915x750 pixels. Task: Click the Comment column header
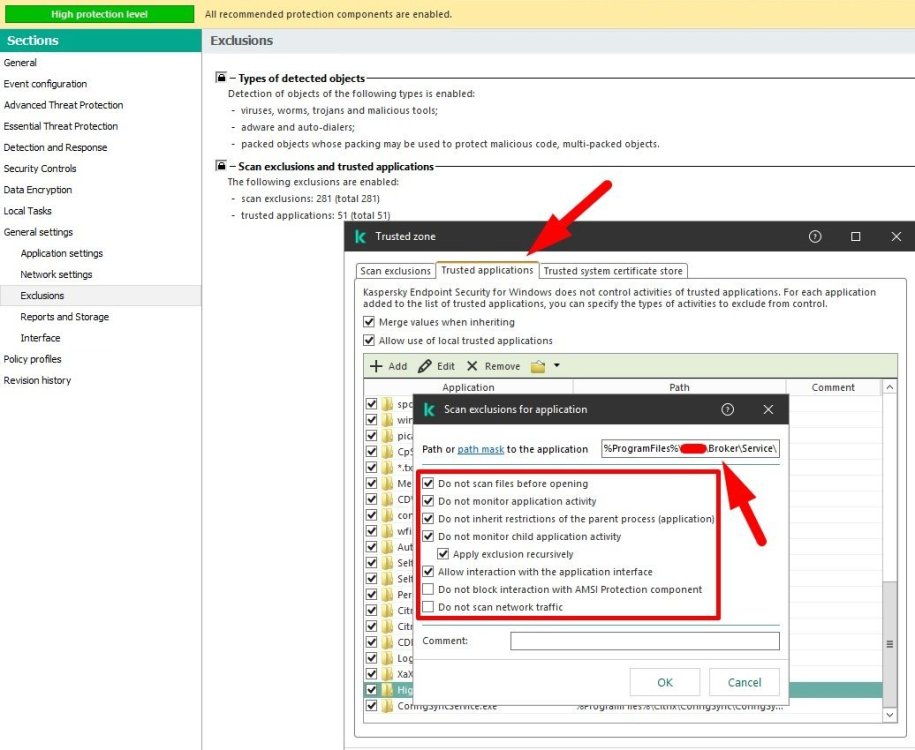[833, 387]
